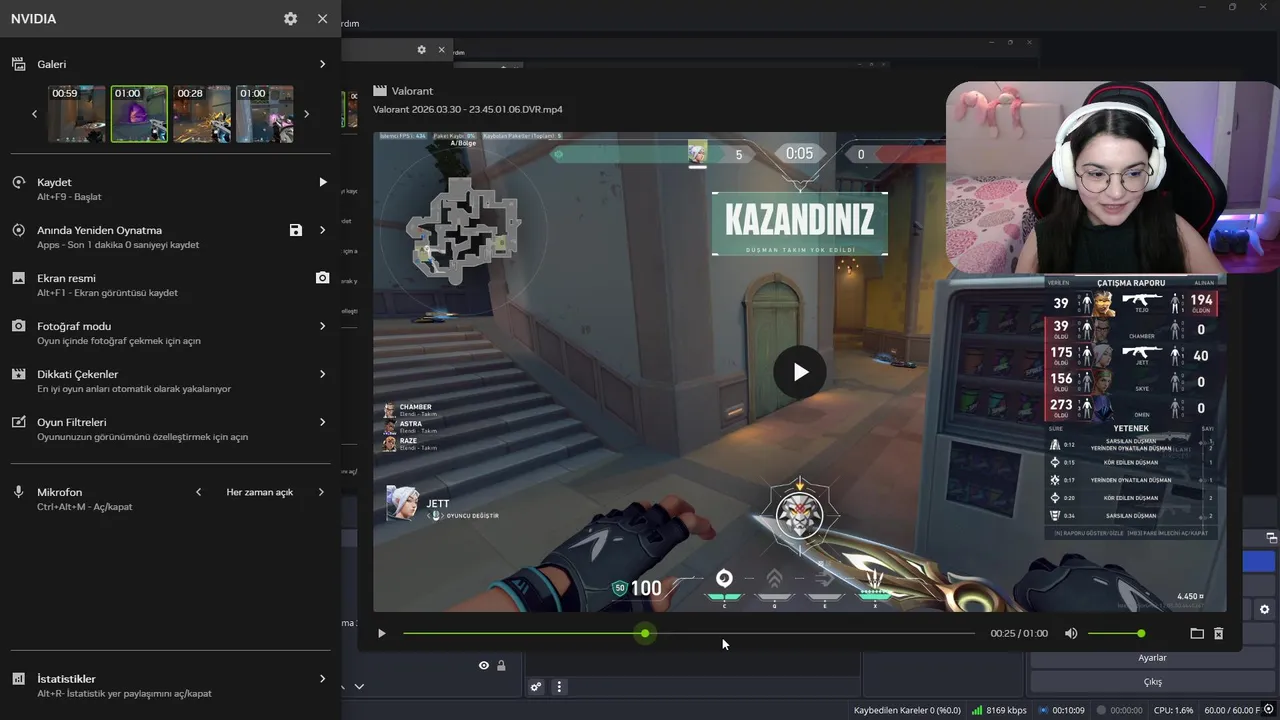The image size is (1280, 720).
Task: Click the video seek position handle
Action: click(x=645, y=633)
